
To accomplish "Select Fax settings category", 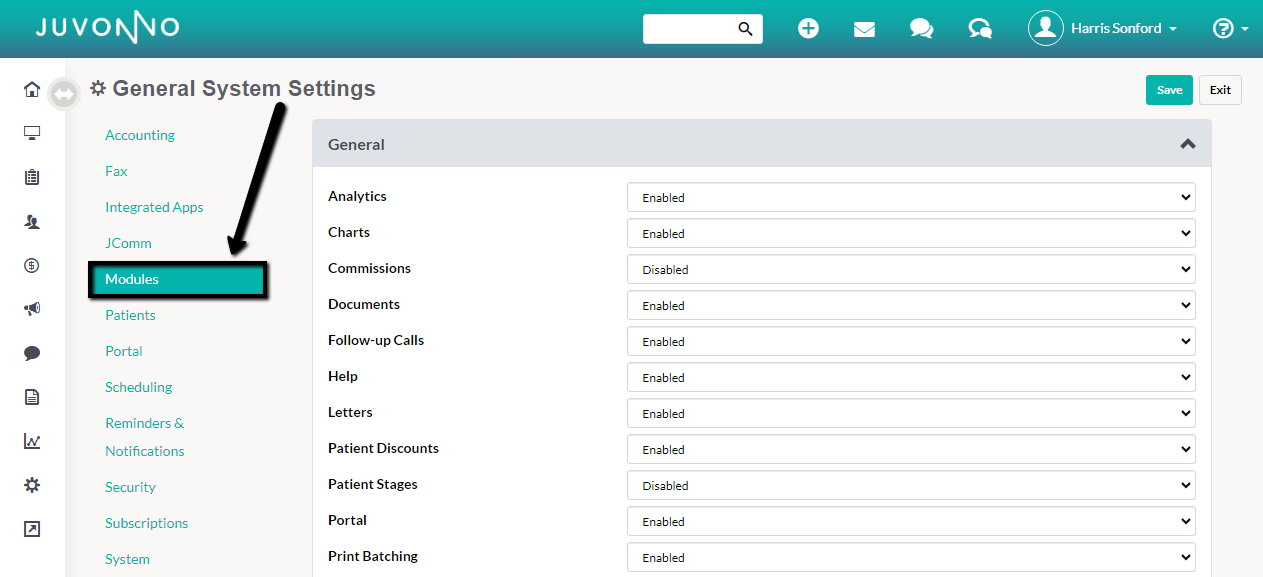I will click(116, 171).
